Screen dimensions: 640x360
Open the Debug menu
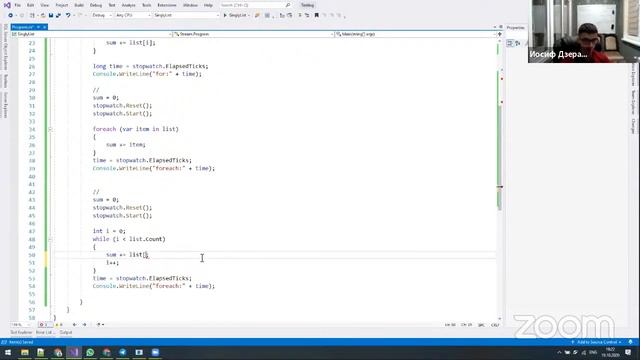96,5
